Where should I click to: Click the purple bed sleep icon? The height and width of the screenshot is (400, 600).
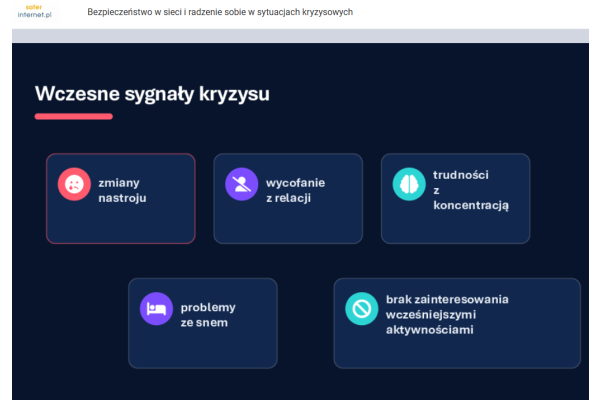pos(156,309)
